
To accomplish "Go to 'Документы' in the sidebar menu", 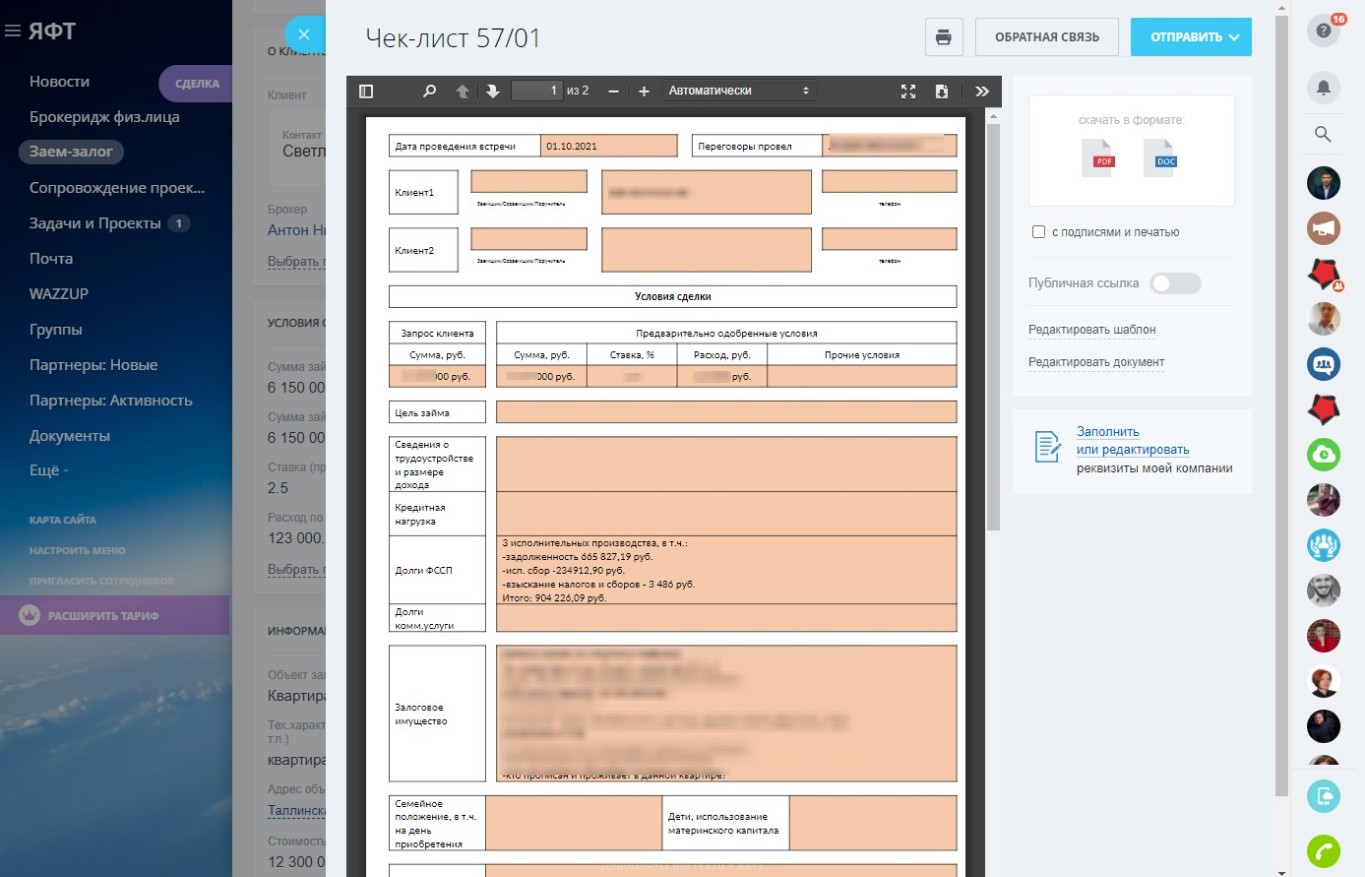I will (x=69, y=436).
